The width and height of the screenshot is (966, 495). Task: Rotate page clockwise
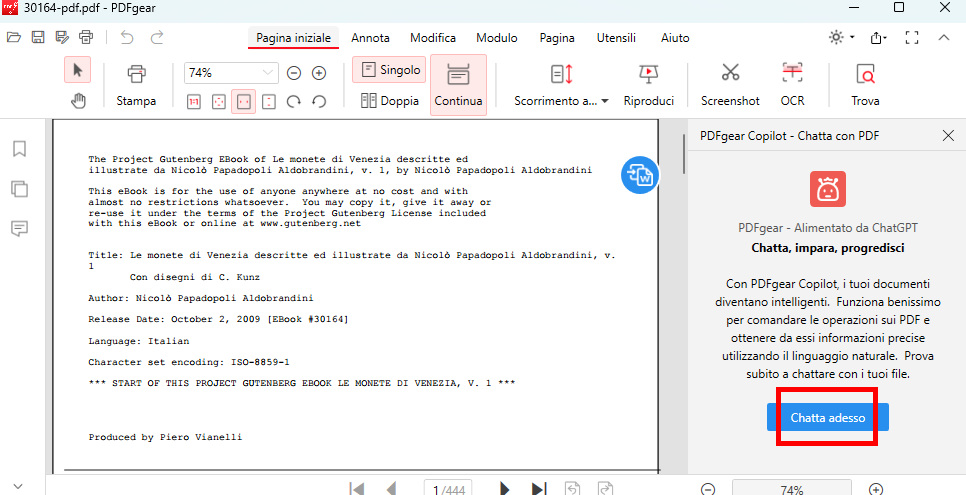[294, 102]
